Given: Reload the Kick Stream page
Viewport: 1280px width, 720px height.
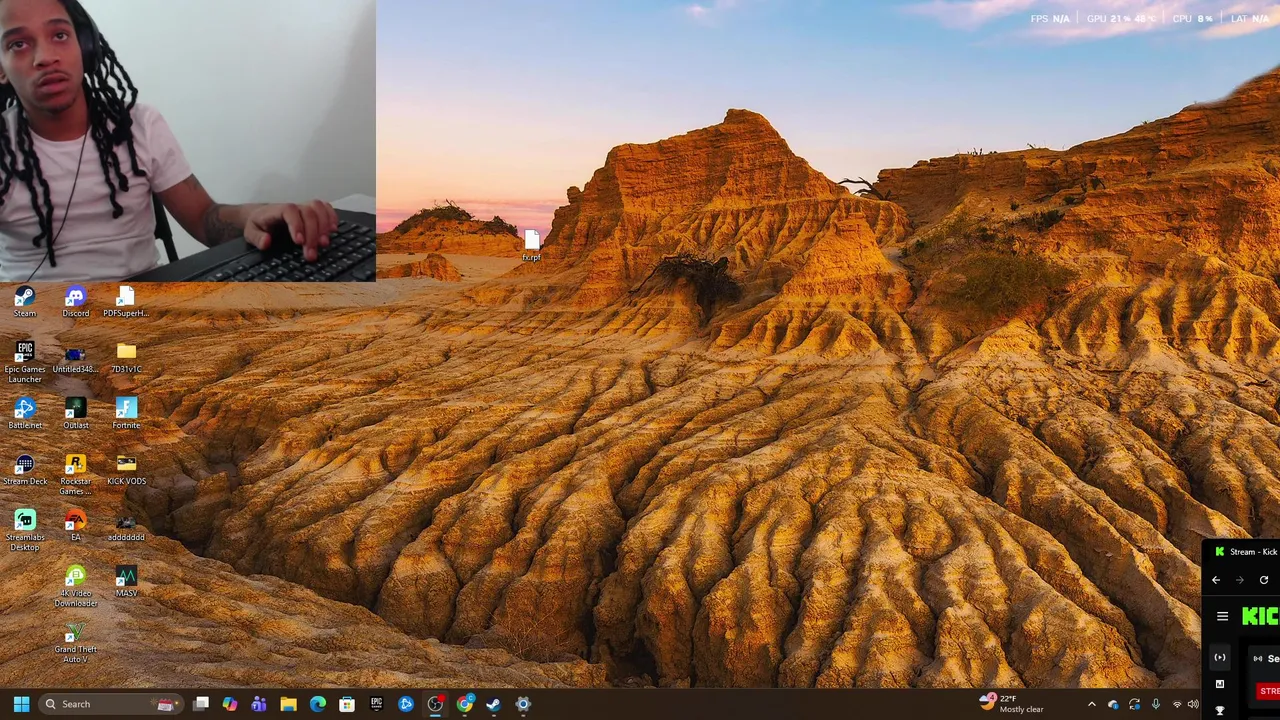Looking at the screenshot, I should [x=1264, y=580].
